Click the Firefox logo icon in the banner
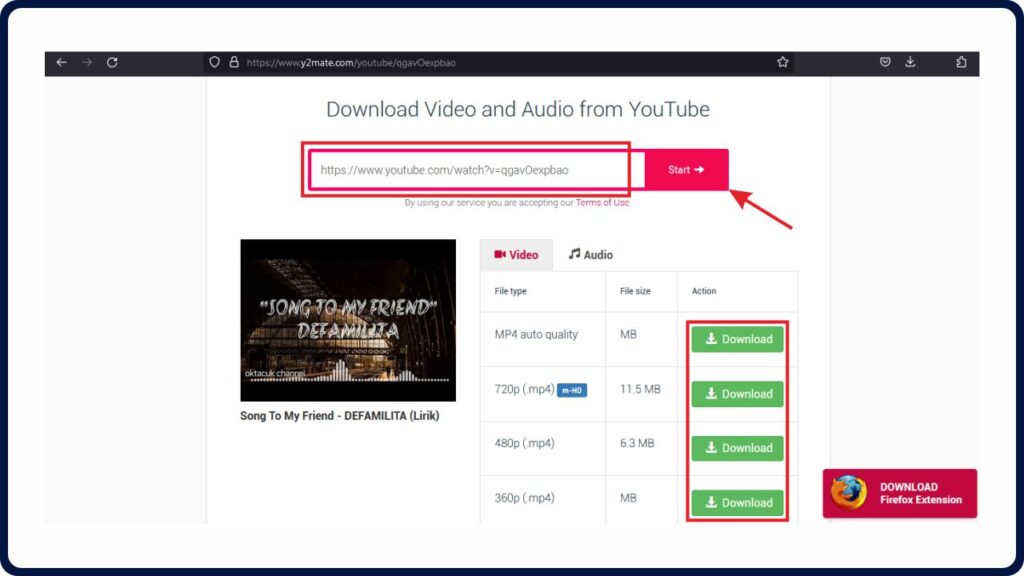This screenshot has height=576, width=1024. coord(849,493)
